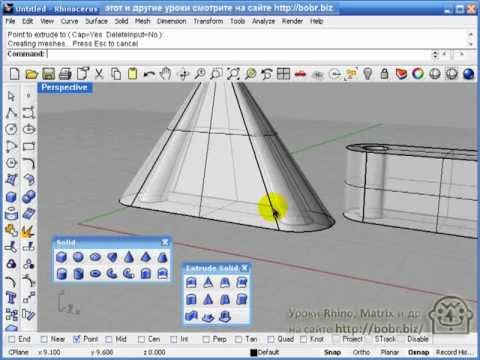Toggle Ortho in the status bar
The width and height of the screenshot is (480, 360).
pos(362,352)
